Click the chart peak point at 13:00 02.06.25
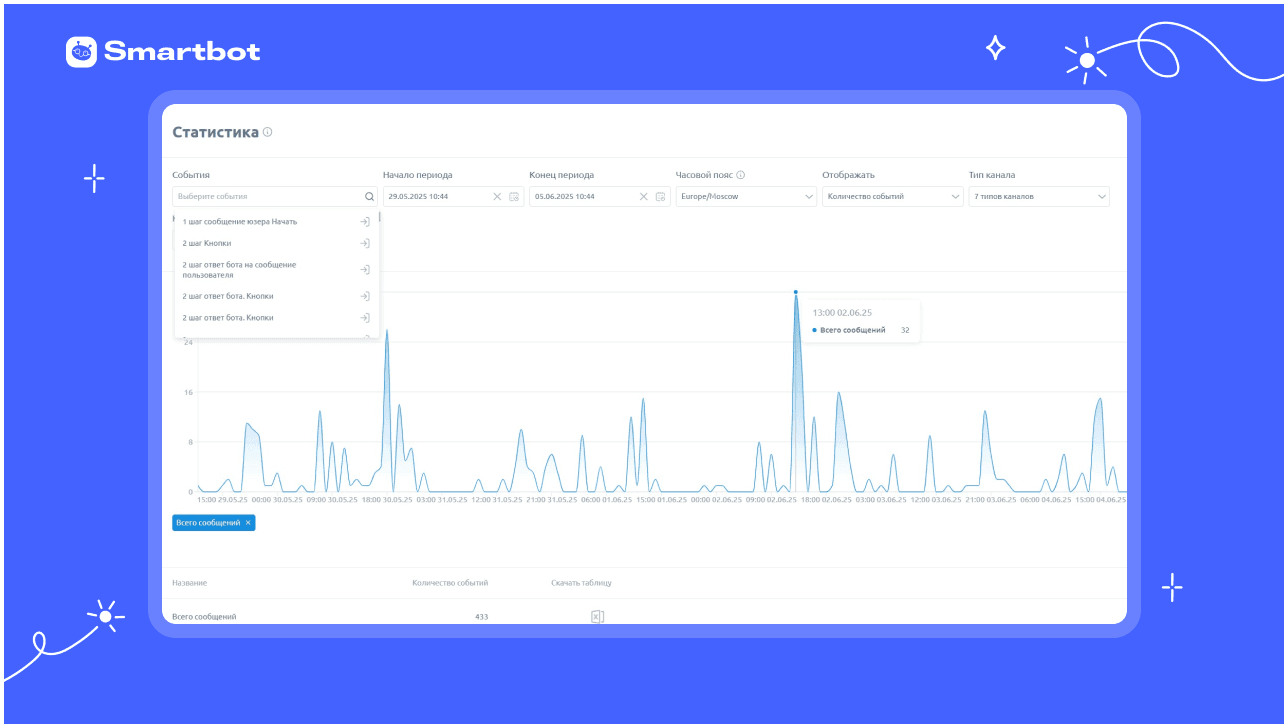This screenshot has height=728, width=1288. tap(796, 292)
